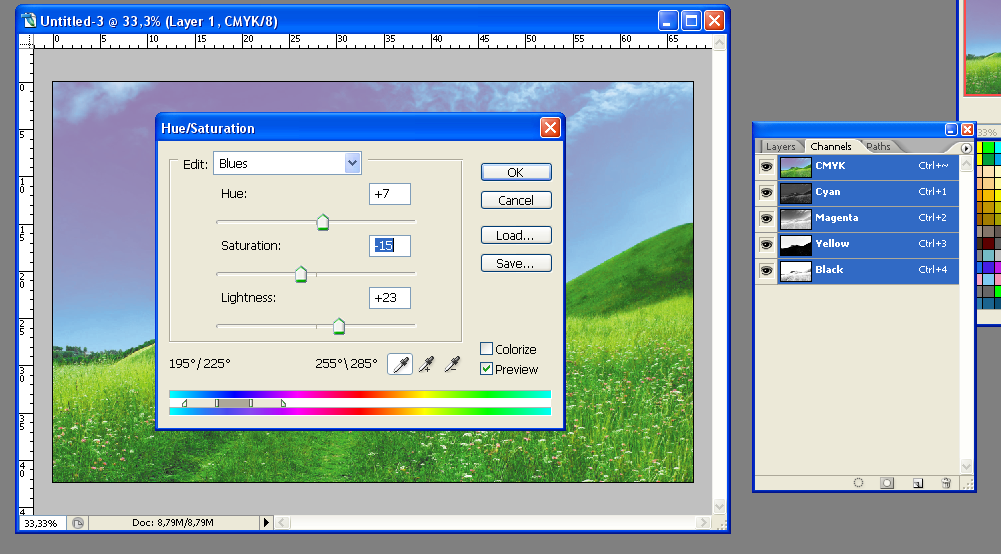Click the Save... button
Screen dimensions: 1001x554
[516, 264]
